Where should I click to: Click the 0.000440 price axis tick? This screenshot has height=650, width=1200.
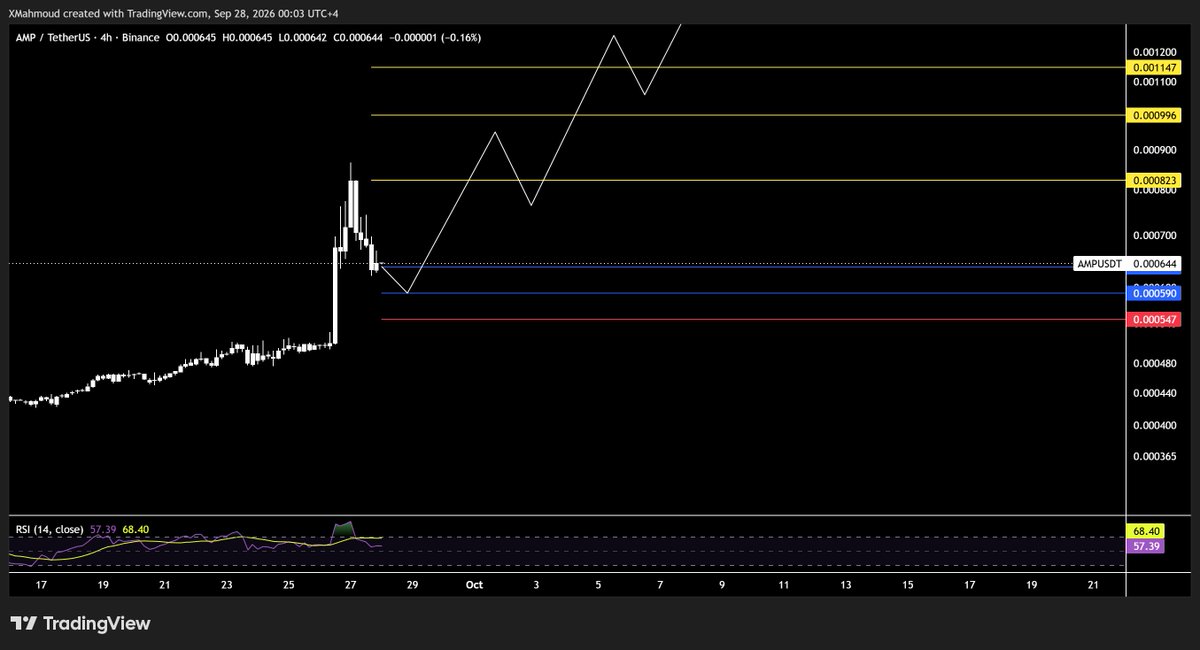click(x=1154, y=393)
